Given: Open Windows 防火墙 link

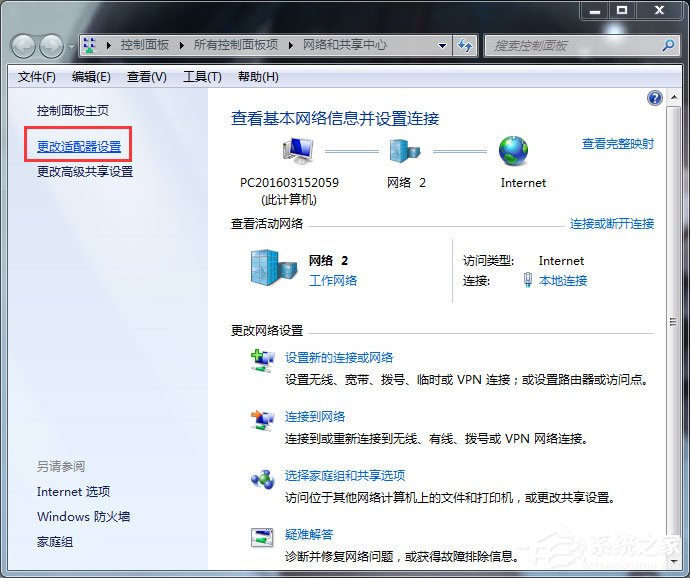Looking at the screenshot, I should [84, 516].
